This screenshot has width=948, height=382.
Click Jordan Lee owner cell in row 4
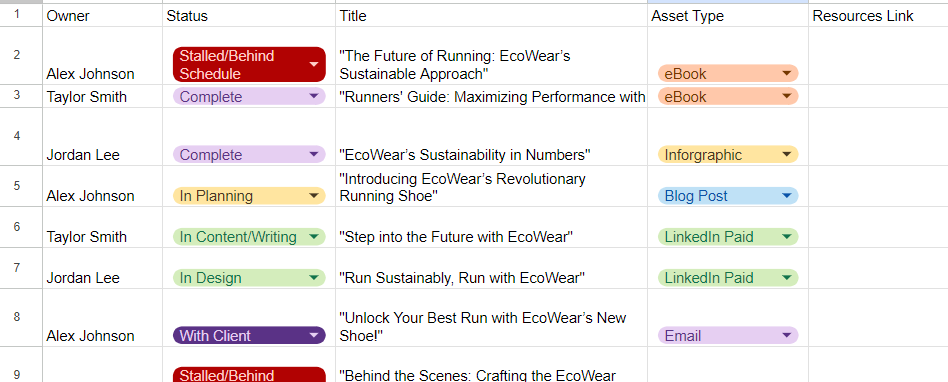(102, 137)
